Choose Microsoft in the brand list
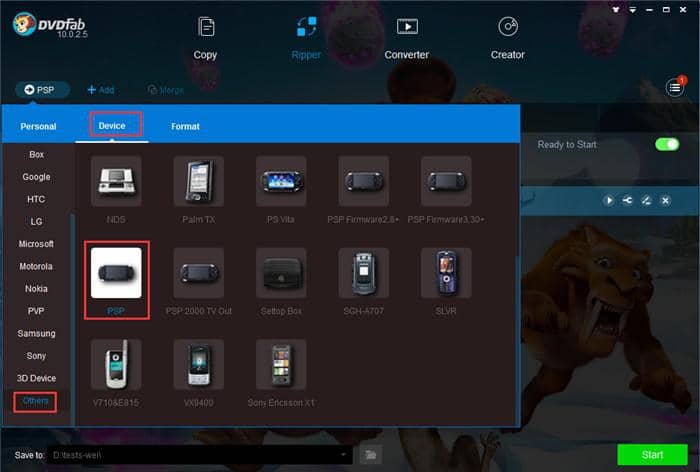Image resolution: width=700 pixels, height=472 pixels. point(36,244)
